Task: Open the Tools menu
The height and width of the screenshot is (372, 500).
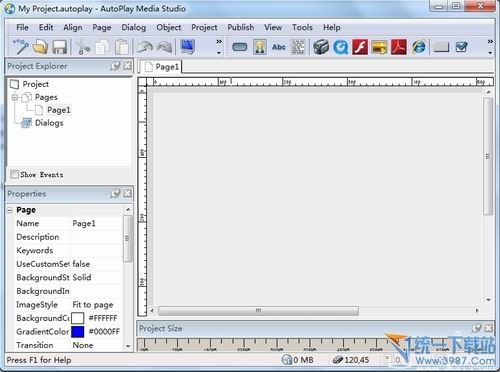Action: point(302,27)
